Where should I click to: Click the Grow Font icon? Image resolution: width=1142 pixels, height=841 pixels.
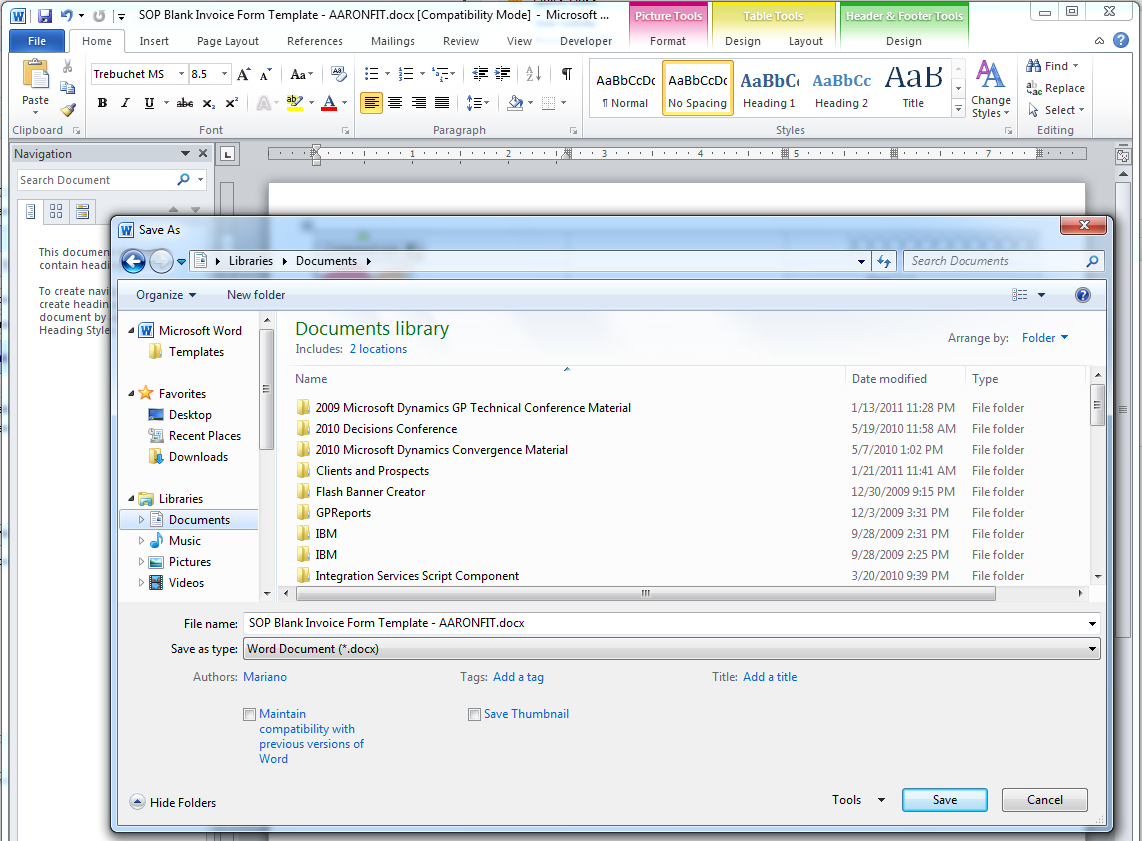(x=244, y=74)
